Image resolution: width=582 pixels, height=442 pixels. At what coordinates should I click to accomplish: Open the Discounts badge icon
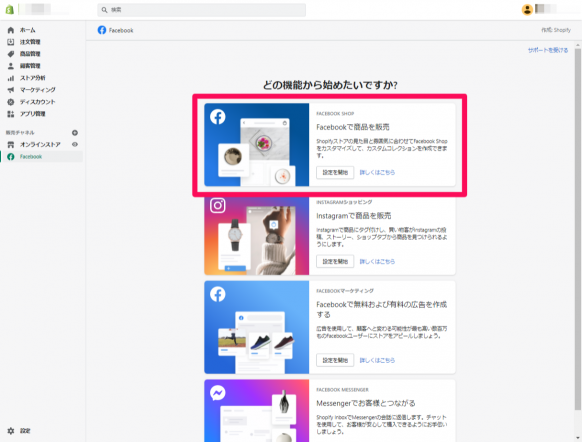11,102
